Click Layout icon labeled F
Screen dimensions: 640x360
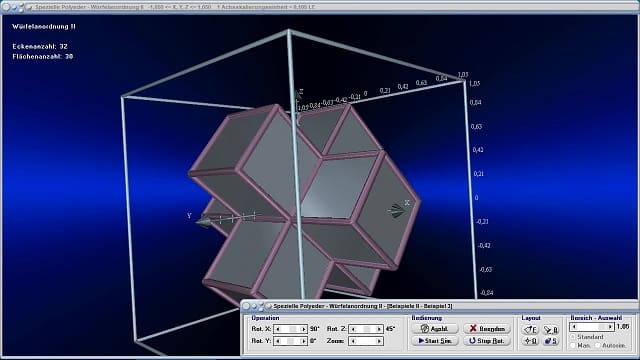click(530, 329)
